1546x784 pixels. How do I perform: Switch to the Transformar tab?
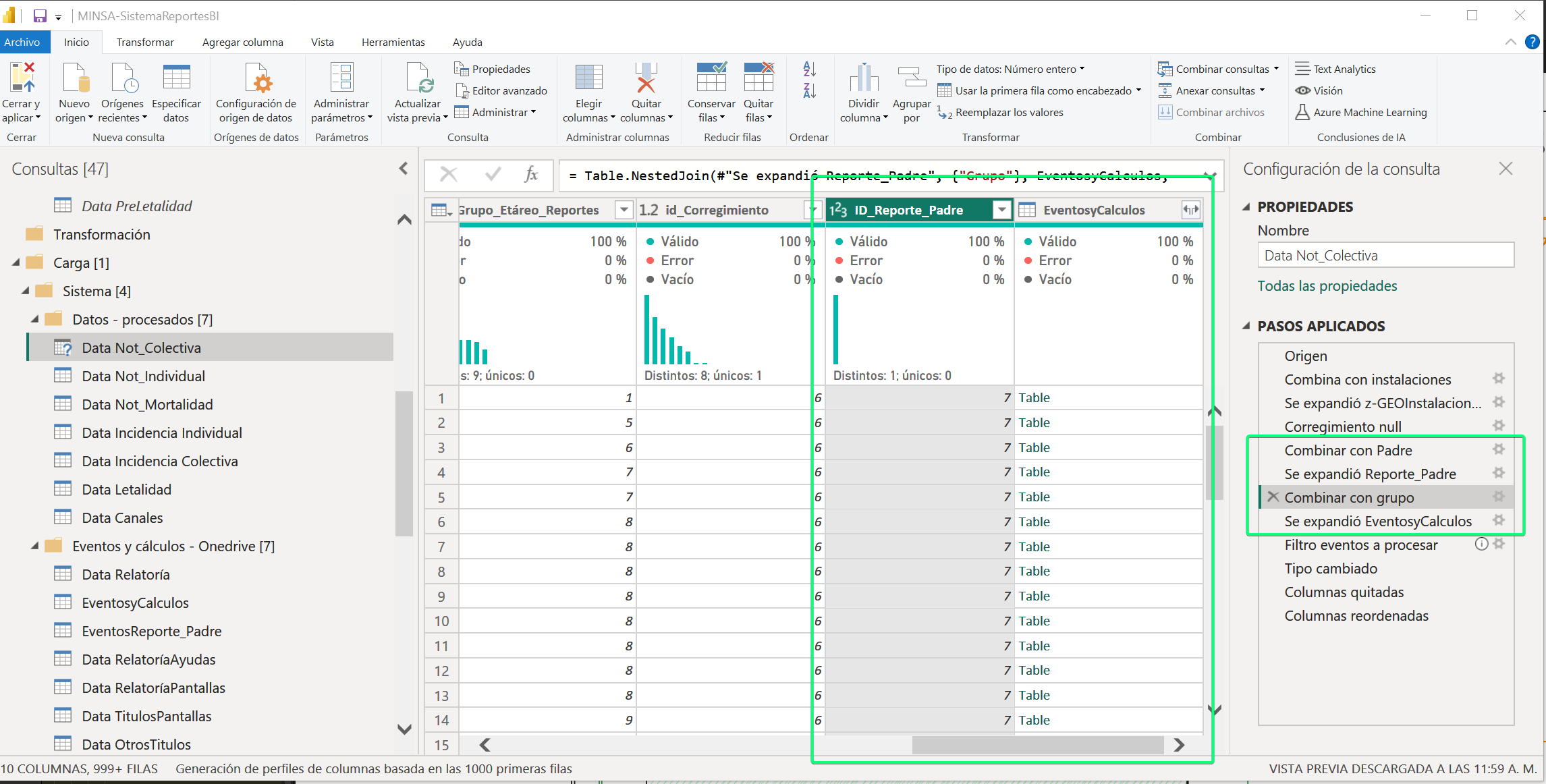pyautogui.click(x=145, y=42)
